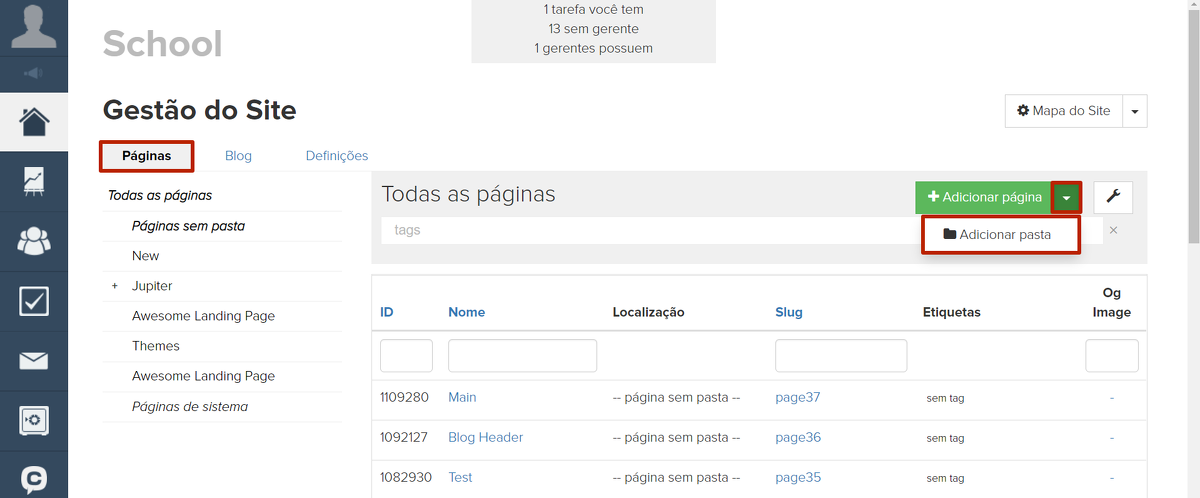Select Páginas de sistema in the folder list

click(190, 407)
